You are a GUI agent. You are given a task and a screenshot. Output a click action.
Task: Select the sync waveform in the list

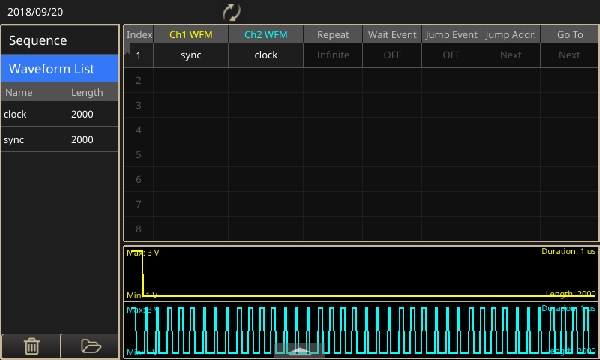pyautogui.click(x=60, y=139)
